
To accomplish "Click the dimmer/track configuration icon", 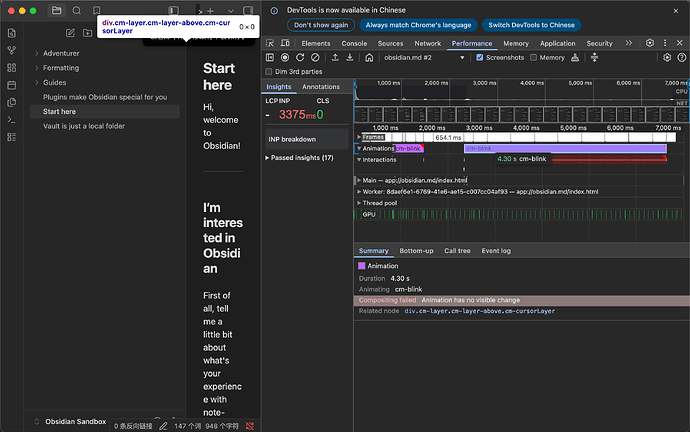I will coord(595,58).
